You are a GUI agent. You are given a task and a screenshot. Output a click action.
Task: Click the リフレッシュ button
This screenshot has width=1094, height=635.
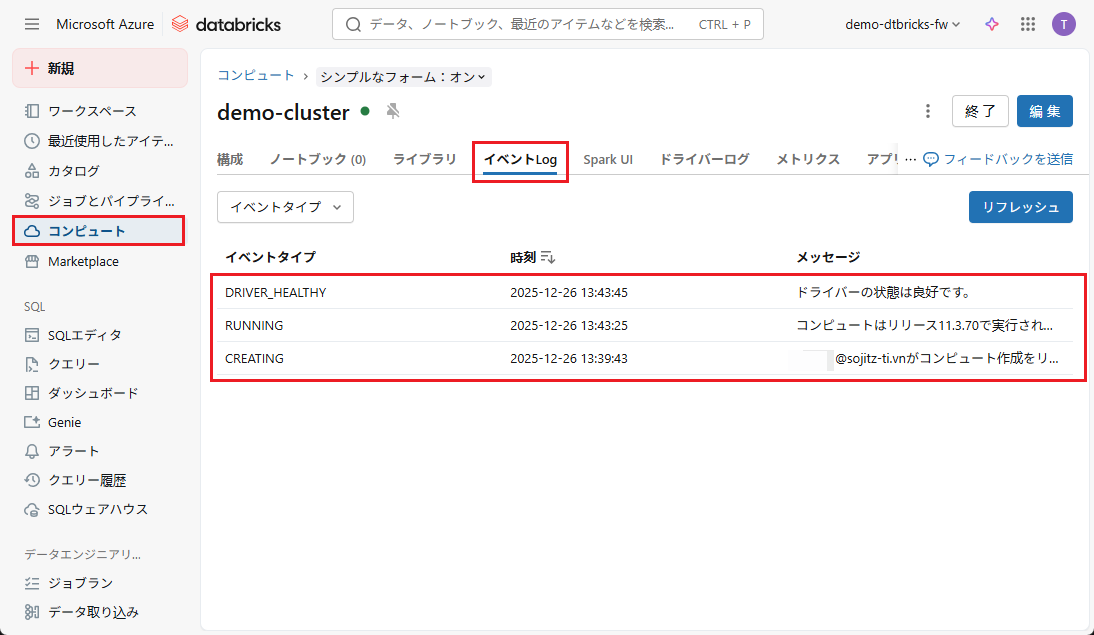point(1020,207)
